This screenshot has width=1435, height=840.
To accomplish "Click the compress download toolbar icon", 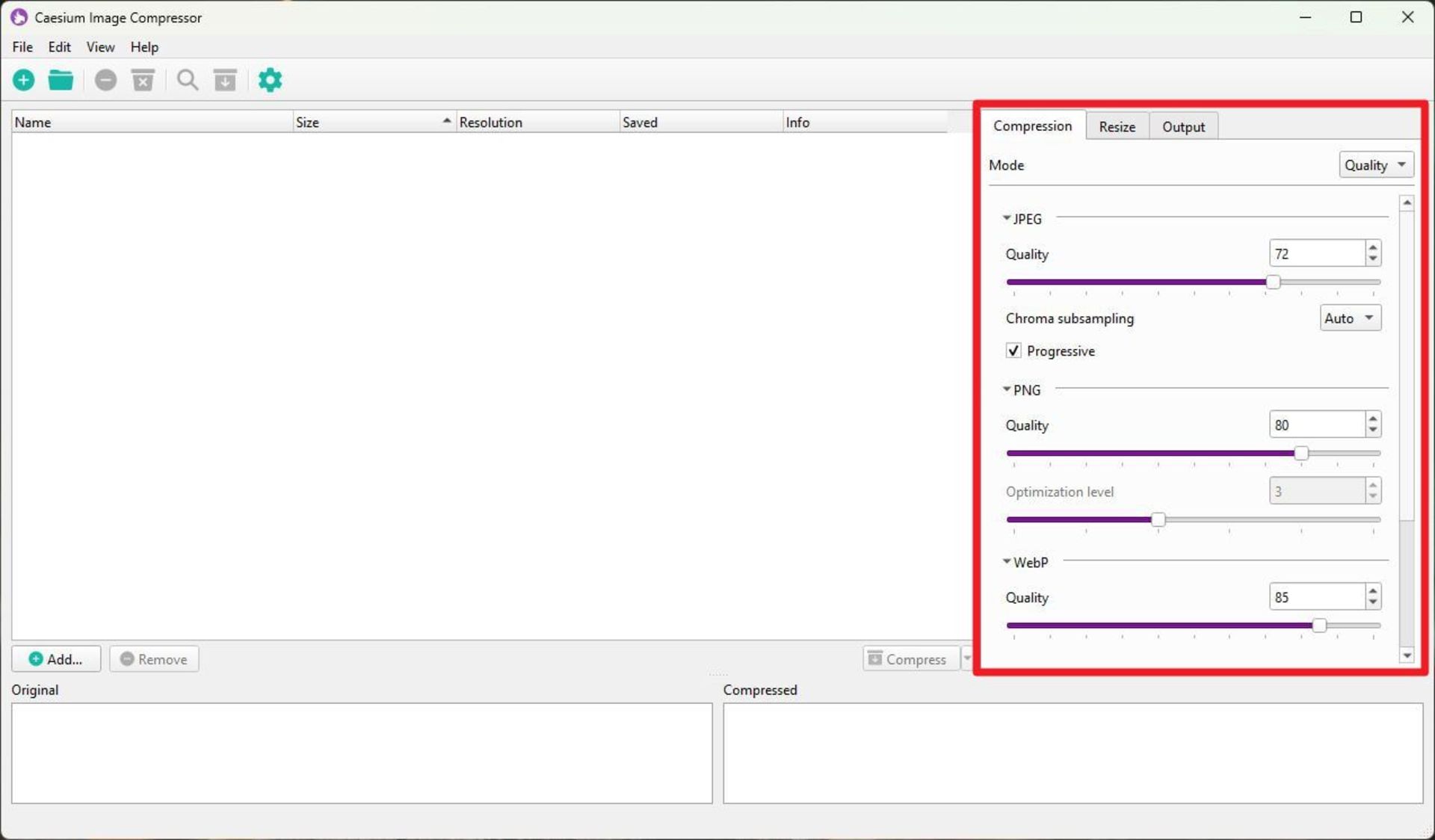I will (x=225, y=80).
